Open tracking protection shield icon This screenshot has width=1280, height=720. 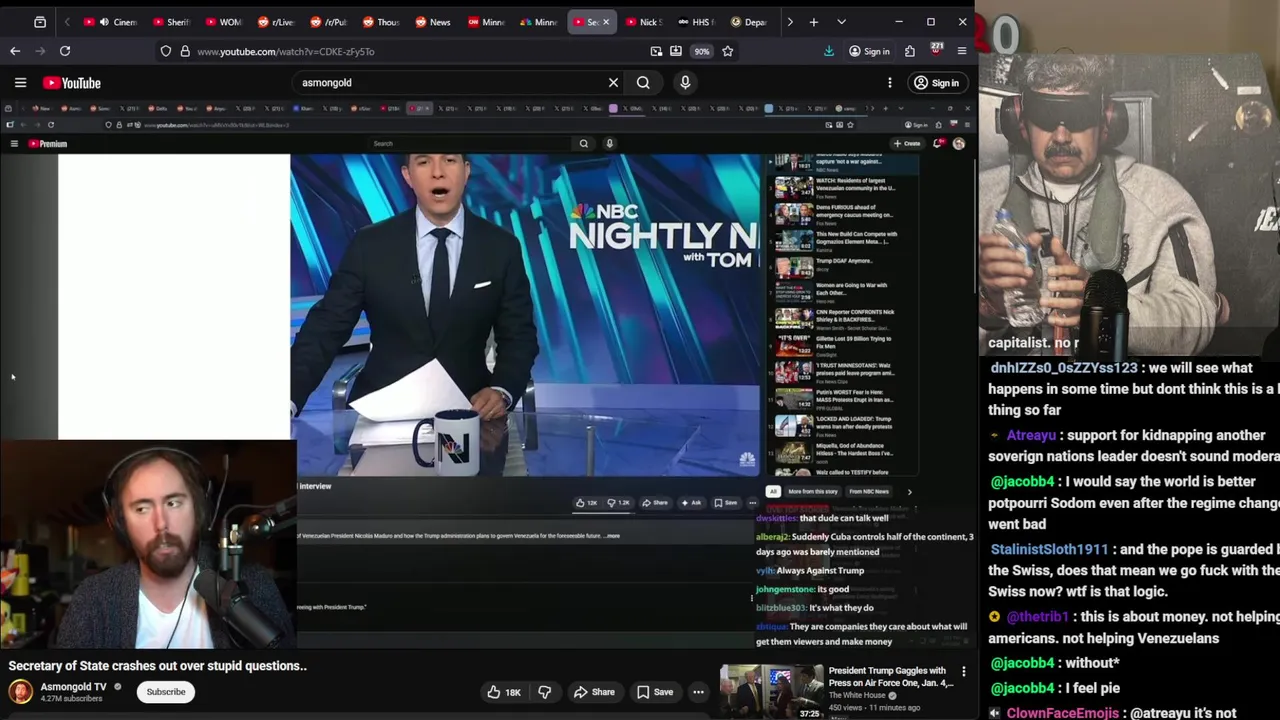pos(166,51)
